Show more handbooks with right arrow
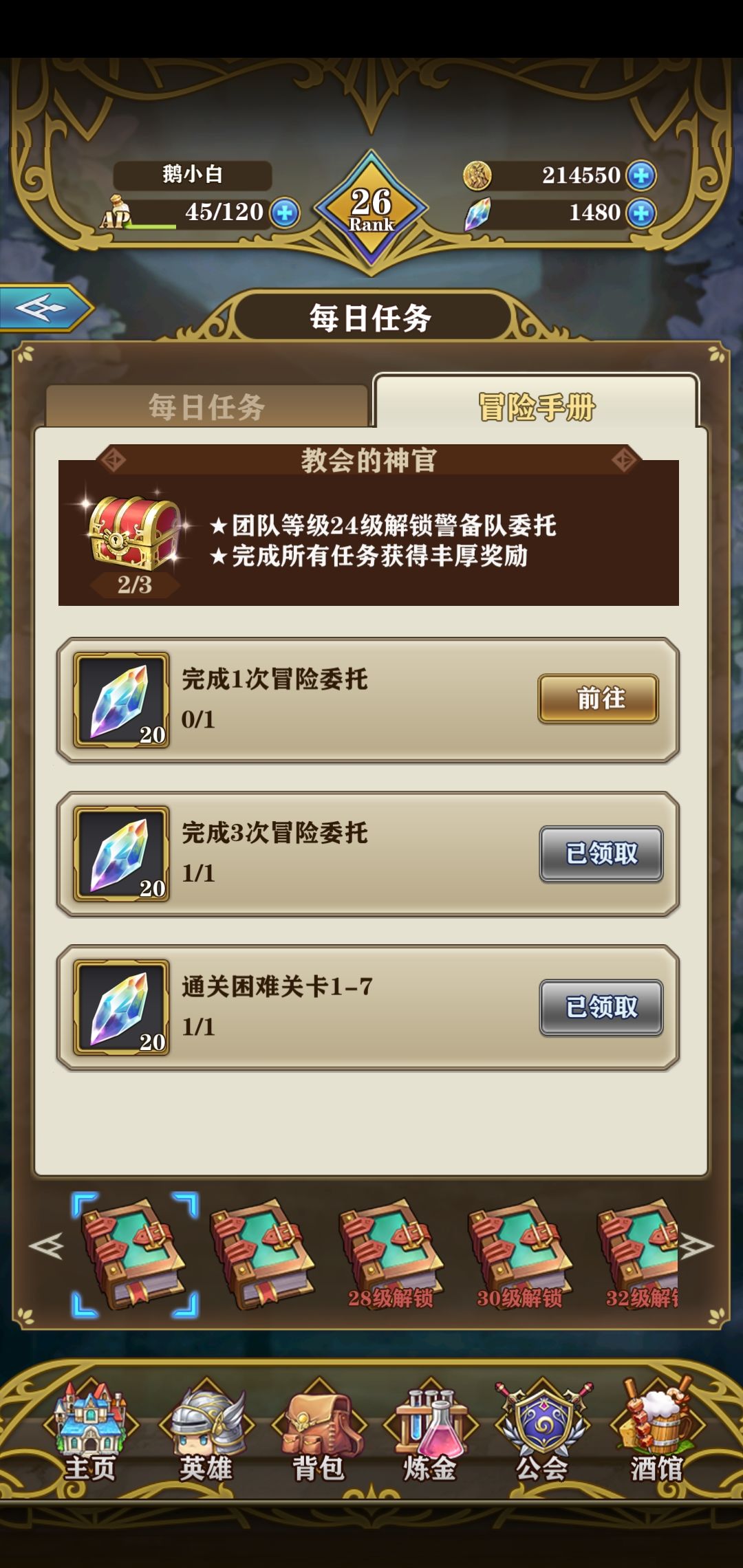Viewport: 743px width, 1568px height. (696, 1246)
